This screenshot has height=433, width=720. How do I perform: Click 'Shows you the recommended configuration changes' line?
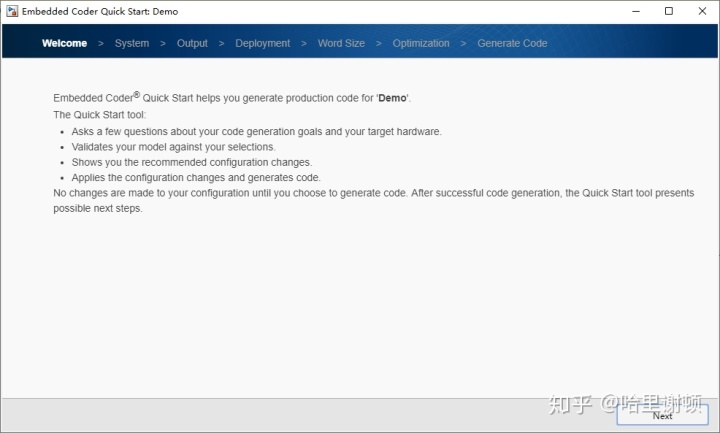tap(192, 162)
